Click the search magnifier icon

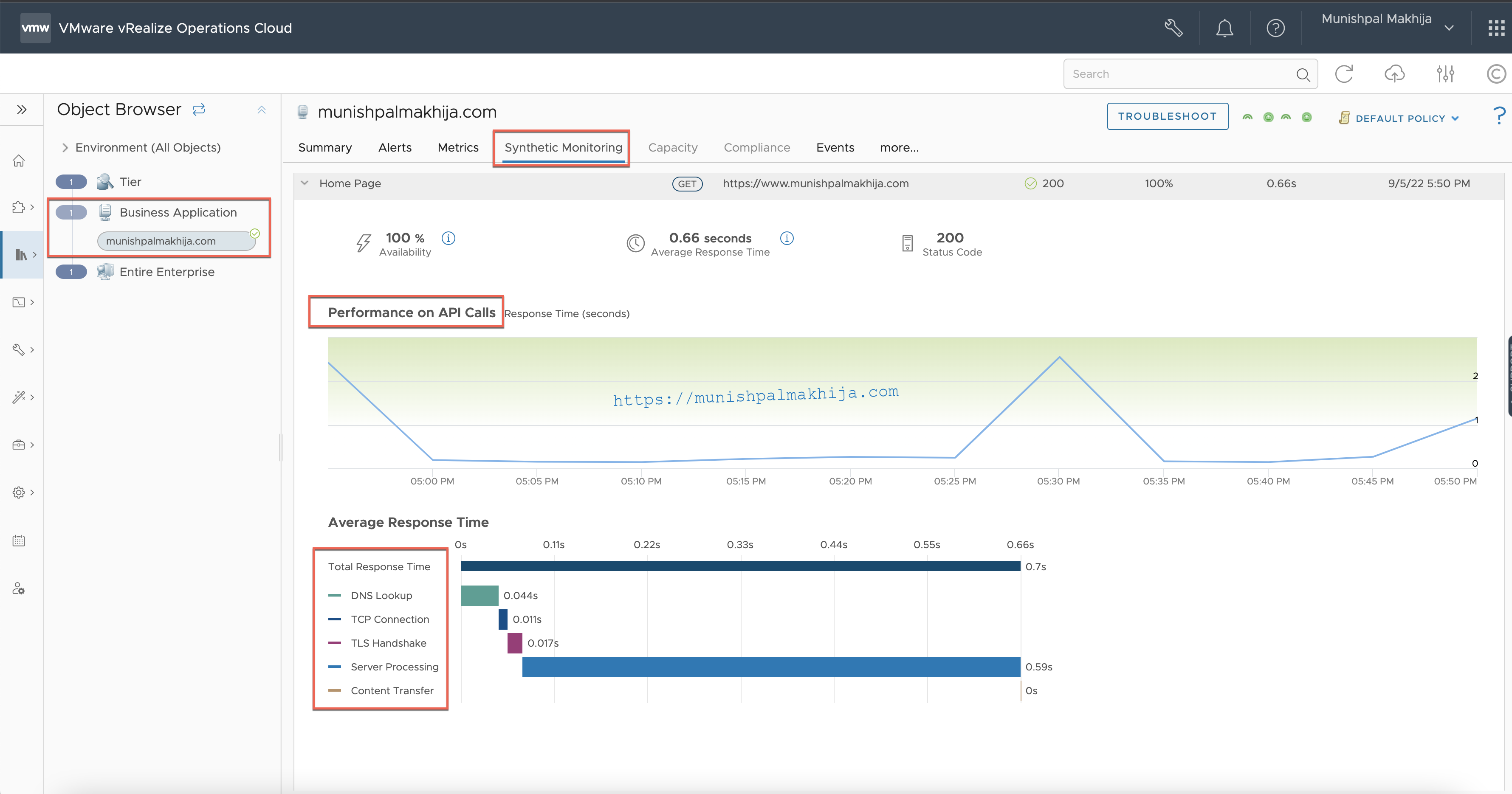tap(1303, 75)
